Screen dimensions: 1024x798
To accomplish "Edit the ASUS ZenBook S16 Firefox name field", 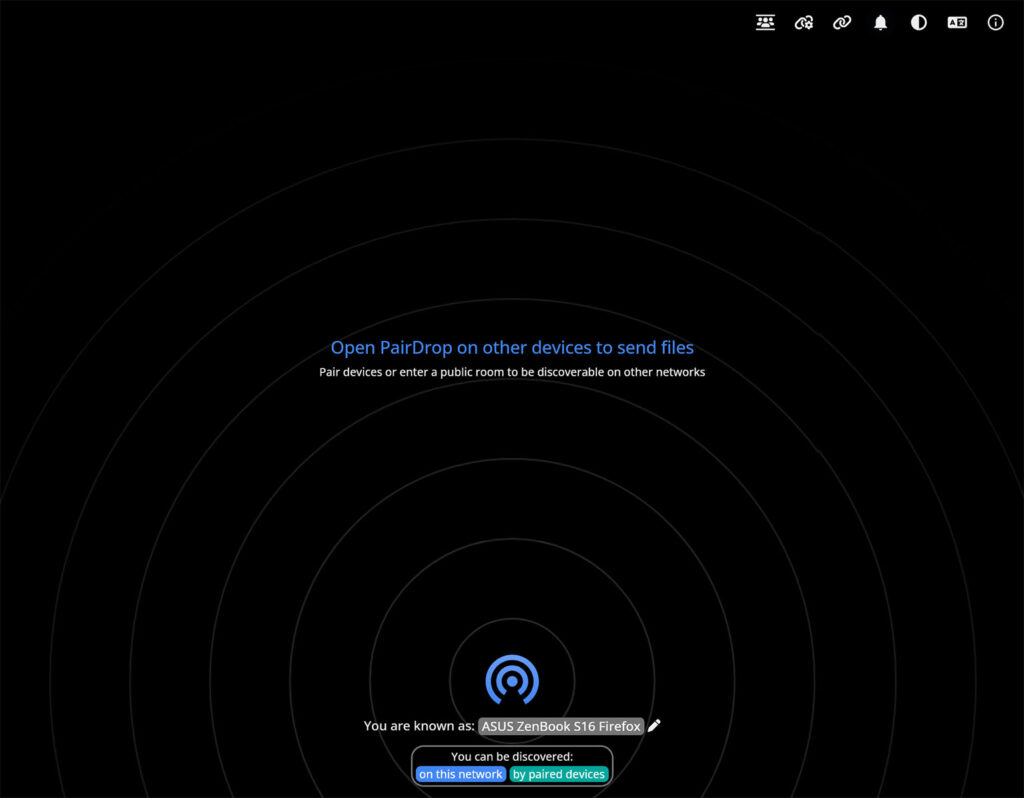I will coord(561,726).
